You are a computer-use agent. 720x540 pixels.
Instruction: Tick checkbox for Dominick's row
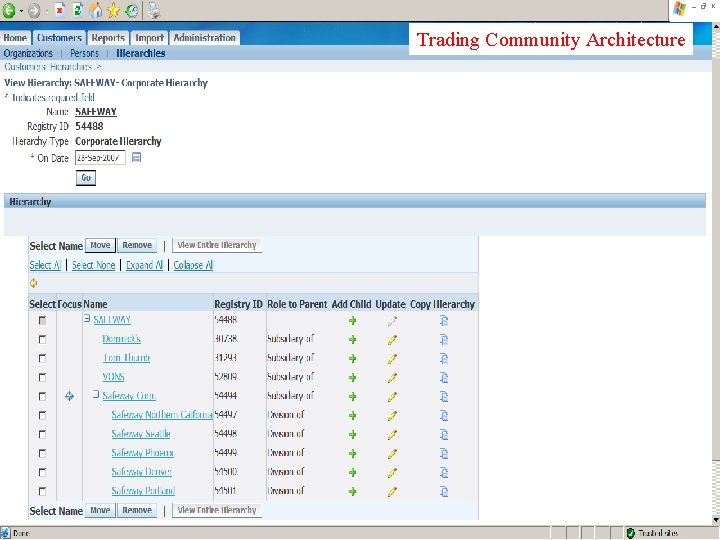42,339
